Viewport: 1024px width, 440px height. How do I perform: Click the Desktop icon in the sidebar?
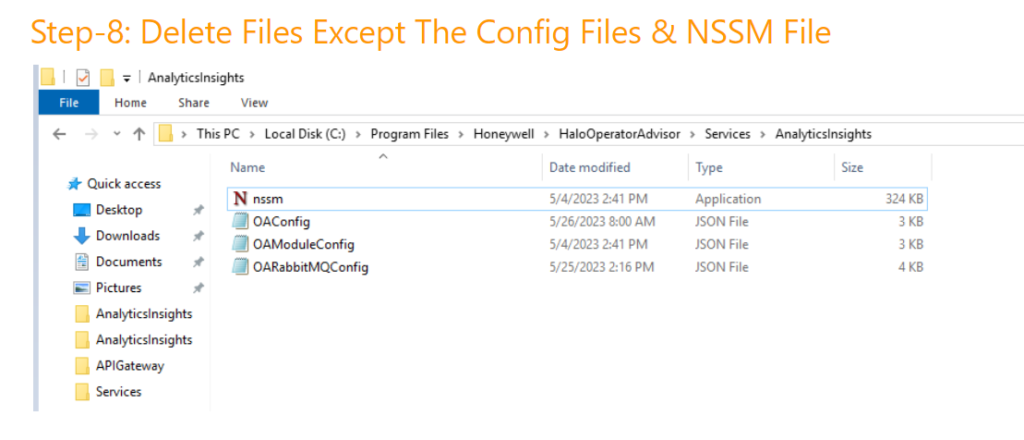83,210
